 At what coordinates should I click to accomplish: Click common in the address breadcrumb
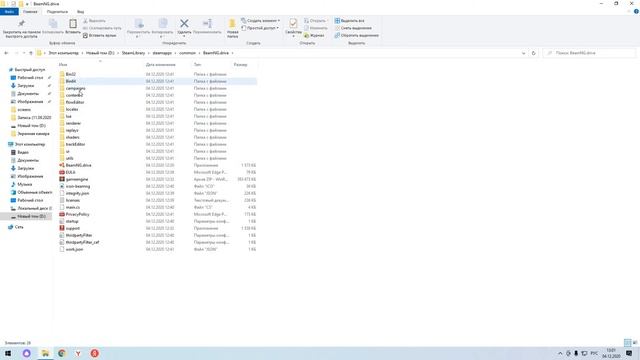187,53
